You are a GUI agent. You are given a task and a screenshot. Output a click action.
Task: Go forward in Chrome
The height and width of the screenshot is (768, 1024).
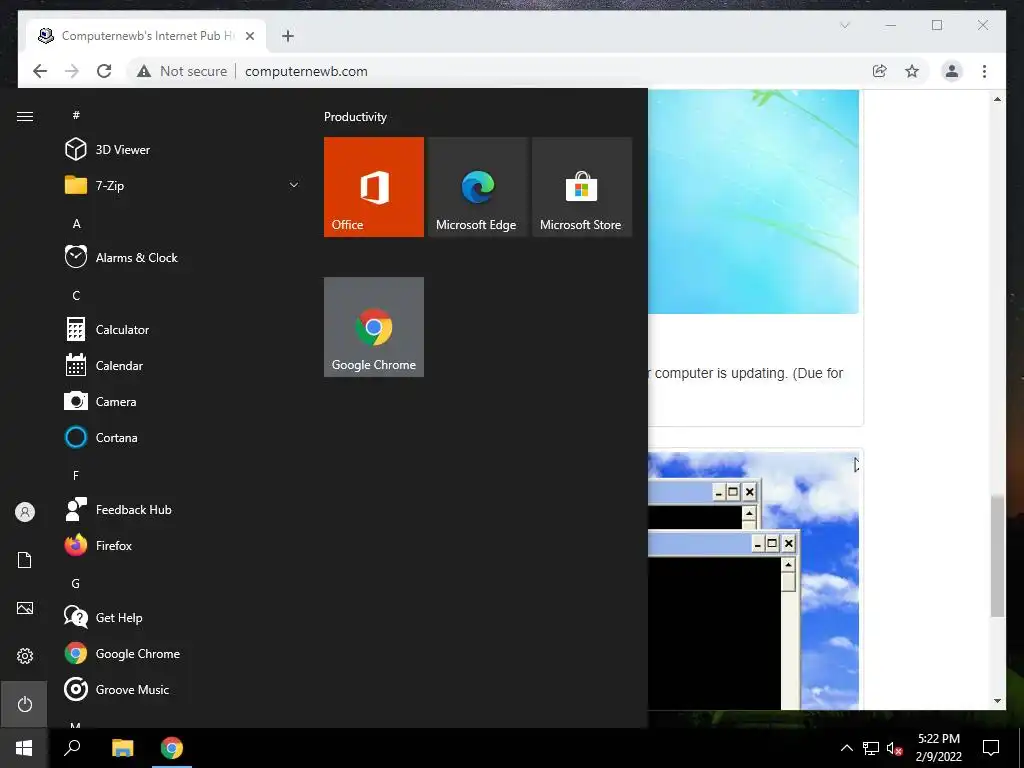pyautogui.click(x=72, y=71)
